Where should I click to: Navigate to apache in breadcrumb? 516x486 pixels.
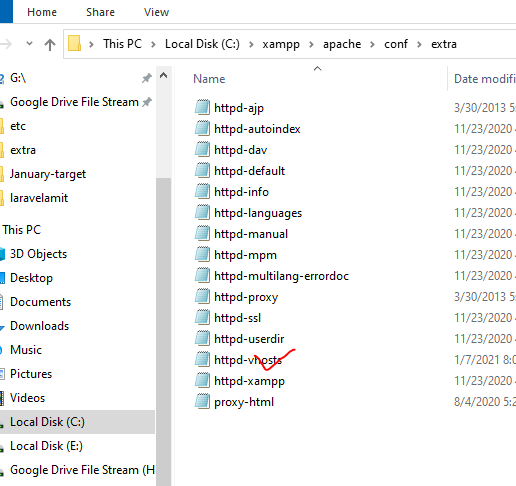(x=342, y=44)
